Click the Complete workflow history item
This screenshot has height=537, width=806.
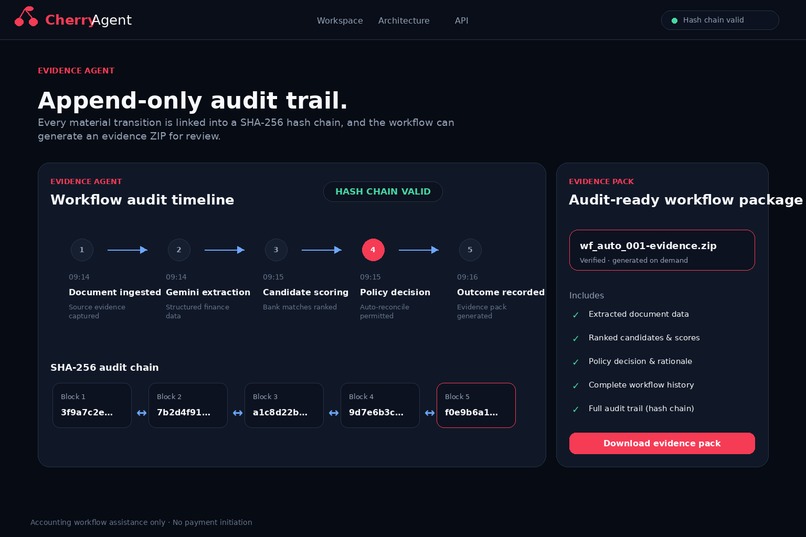pos(641,385)
